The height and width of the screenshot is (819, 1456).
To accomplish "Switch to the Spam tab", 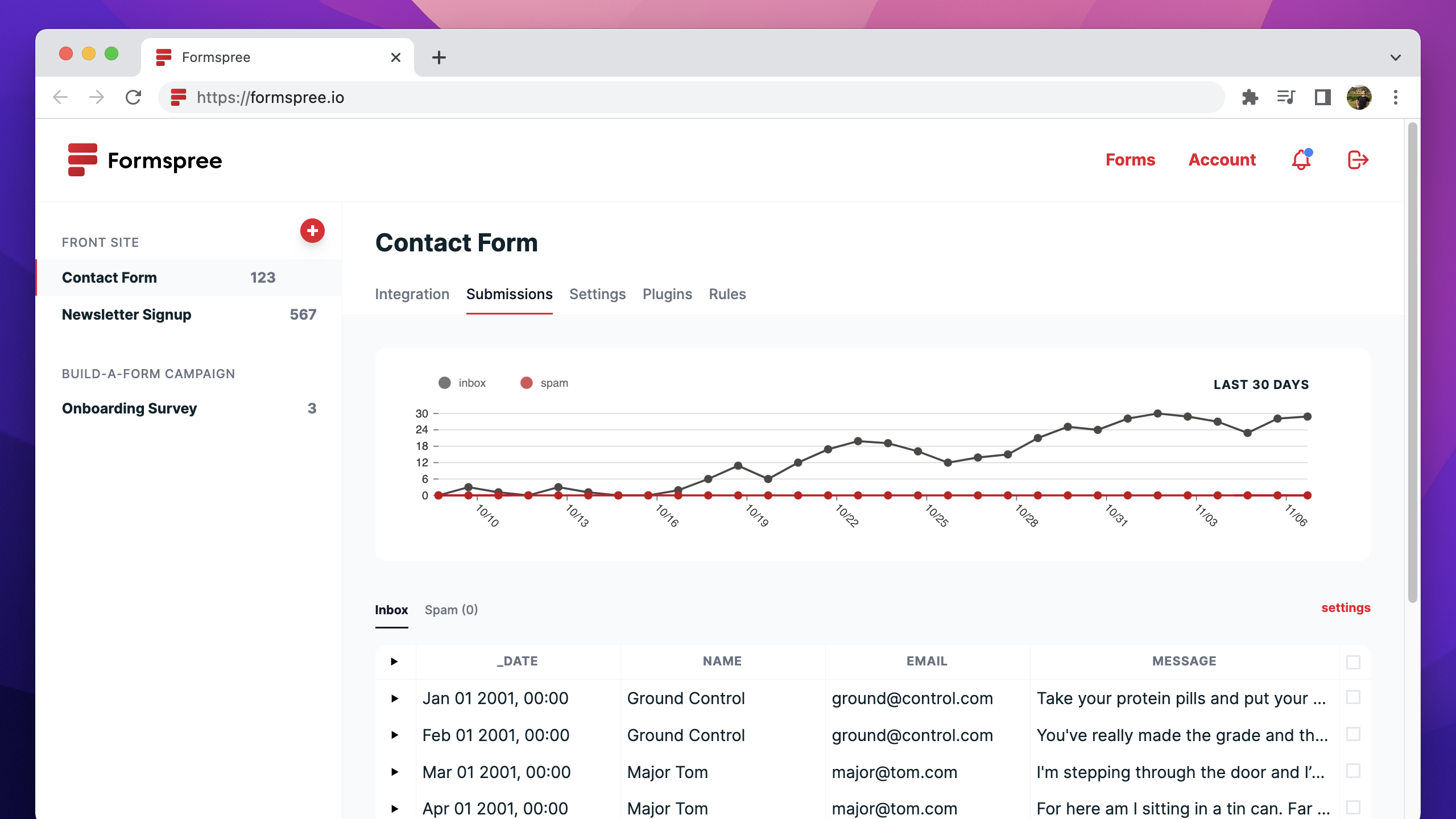I will 451,609.
